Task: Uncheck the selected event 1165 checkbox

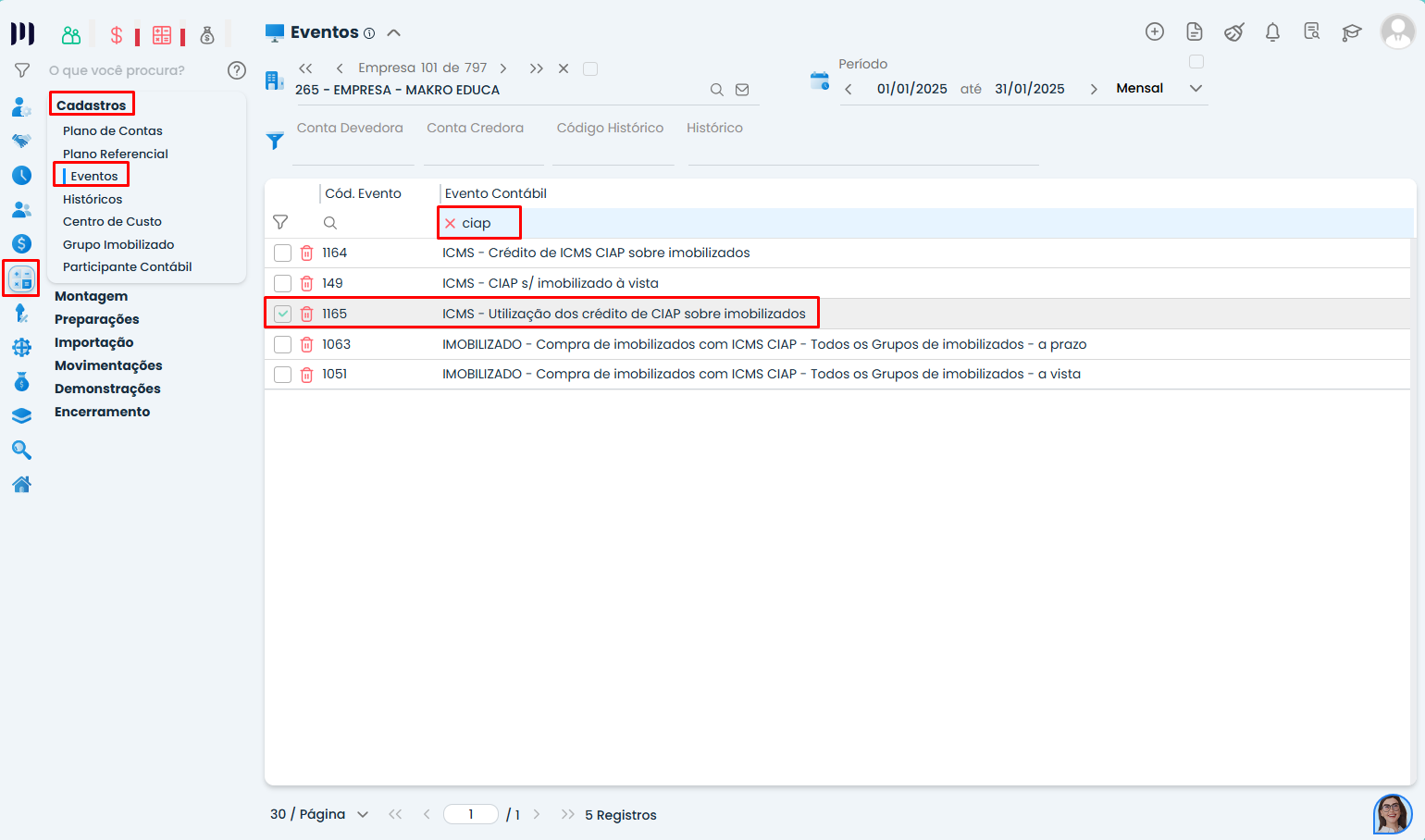Action: [283, 315]
